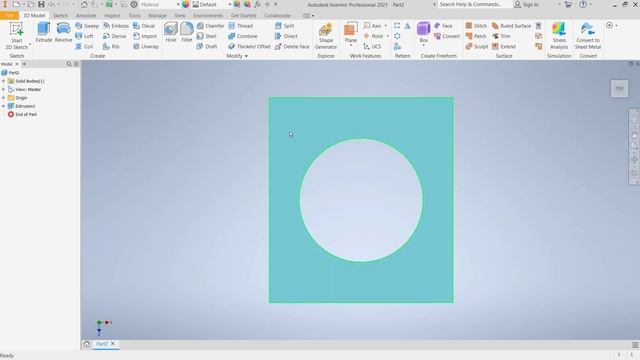The image size is (640, 360).
Task: Click the Sign In button
Action: (527, 4)
